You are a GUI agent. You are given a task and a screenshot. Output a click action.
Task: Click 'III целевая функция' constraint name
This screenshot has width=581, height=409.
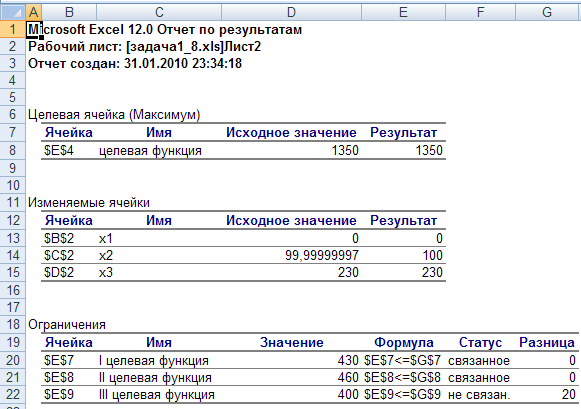click(x=157, y=395)
